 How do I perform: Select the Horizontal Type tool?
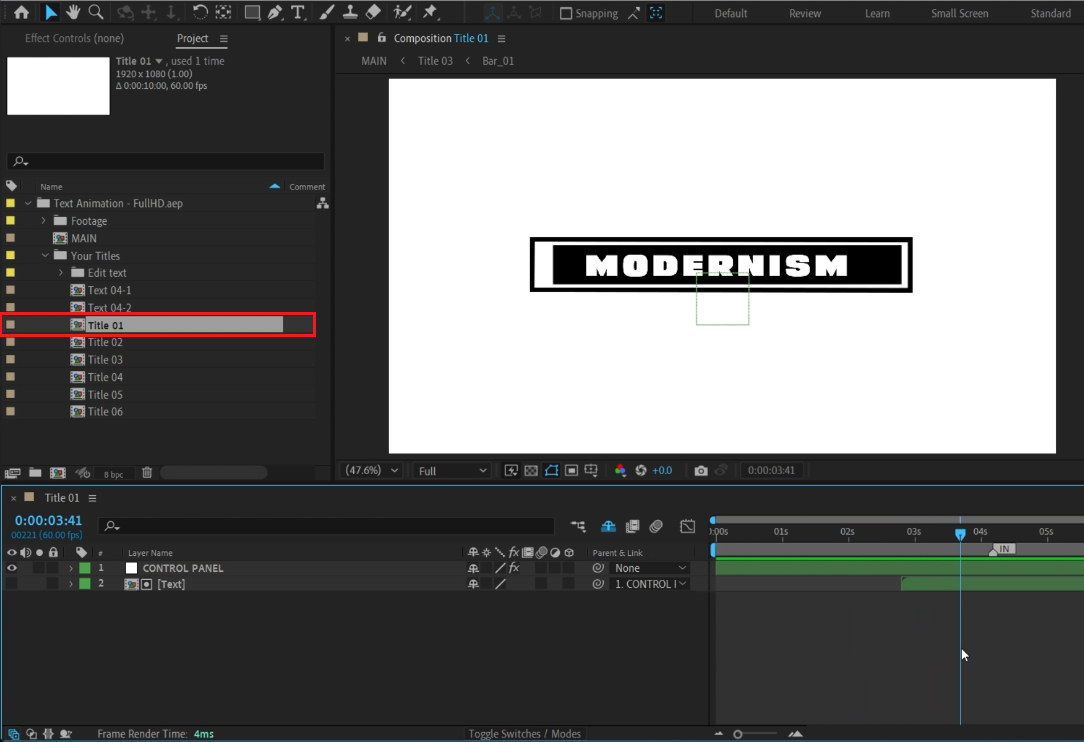click(x=297, y=13)
